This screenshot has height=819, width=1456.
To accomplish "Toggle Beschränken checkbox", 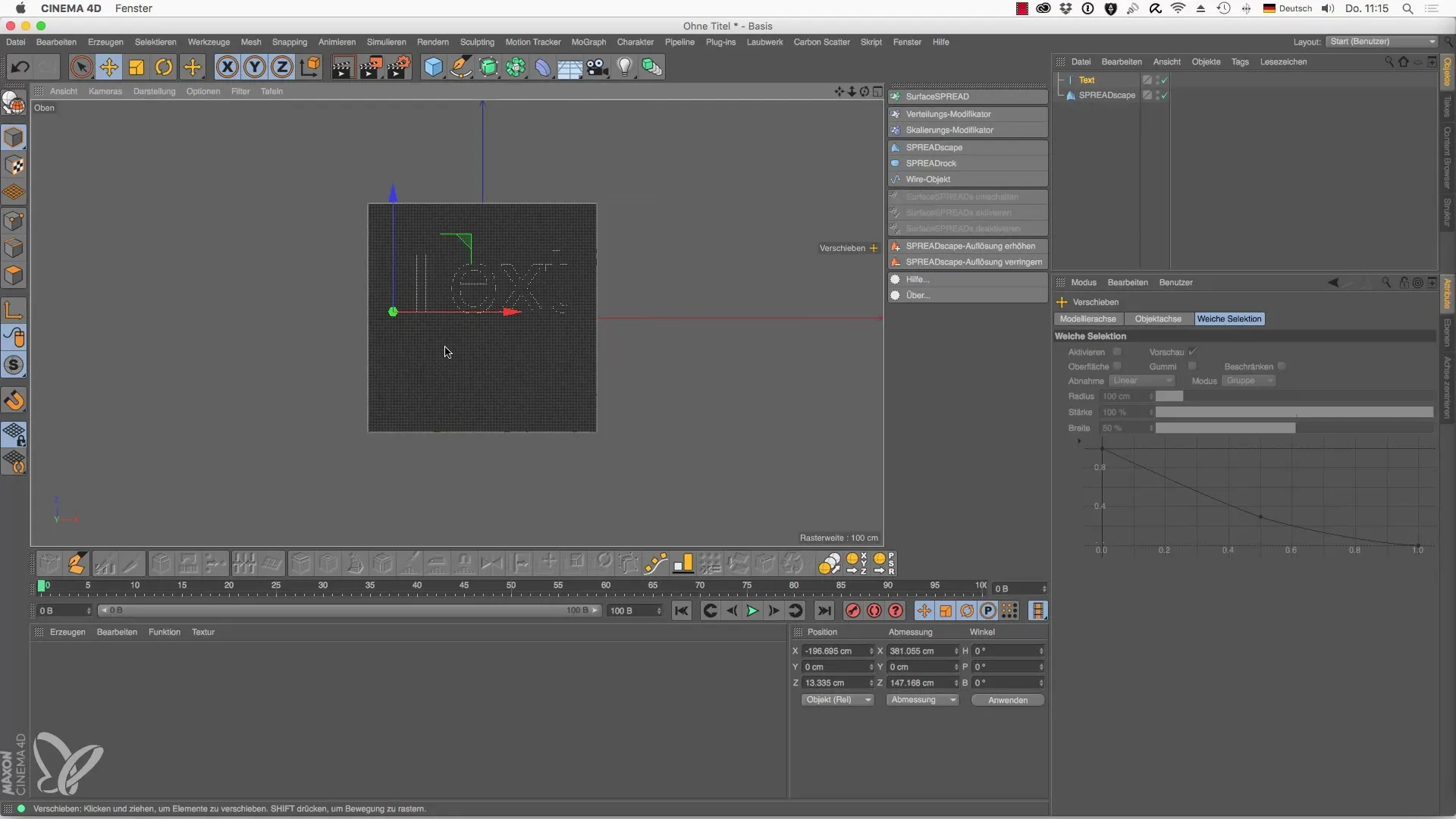I will (x=1282, y=366).
